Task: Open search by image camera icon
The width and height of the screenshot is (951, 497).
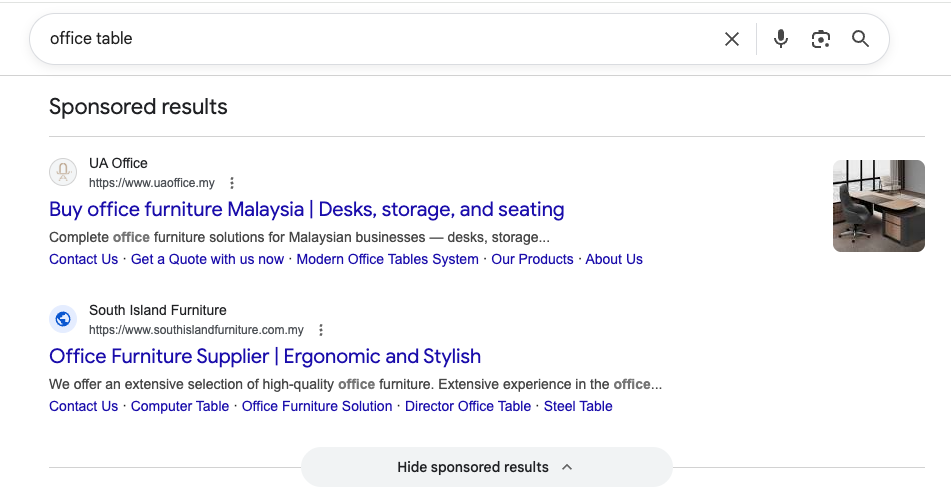Action: [821, 39]
